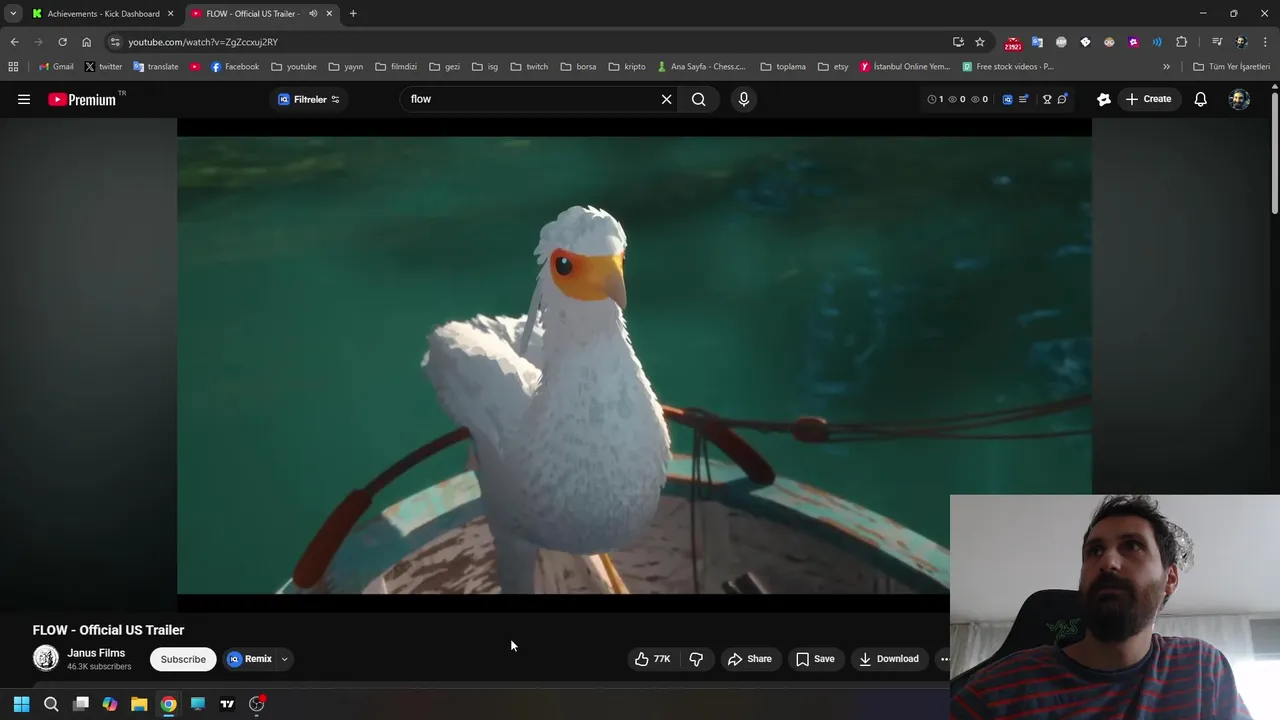This screenshot has width=1280, height=720.
Task: Start voice search with microphone
Action: click(743, 99)
